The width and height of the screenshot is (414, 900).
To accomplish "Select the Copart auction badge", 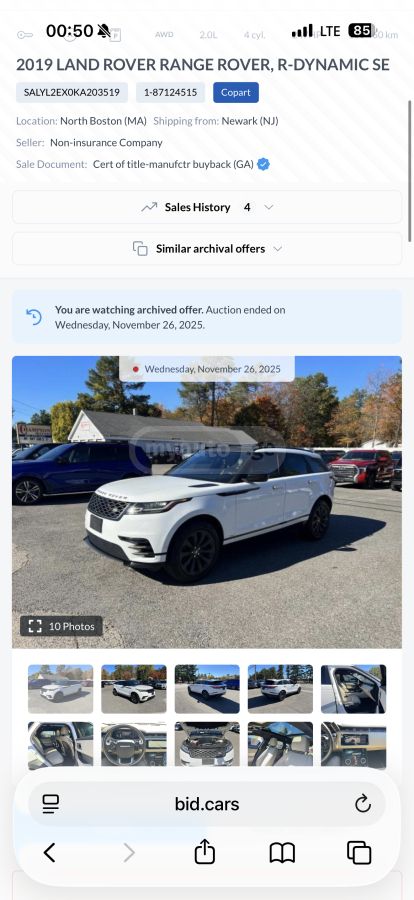I will tap(236, 92).
